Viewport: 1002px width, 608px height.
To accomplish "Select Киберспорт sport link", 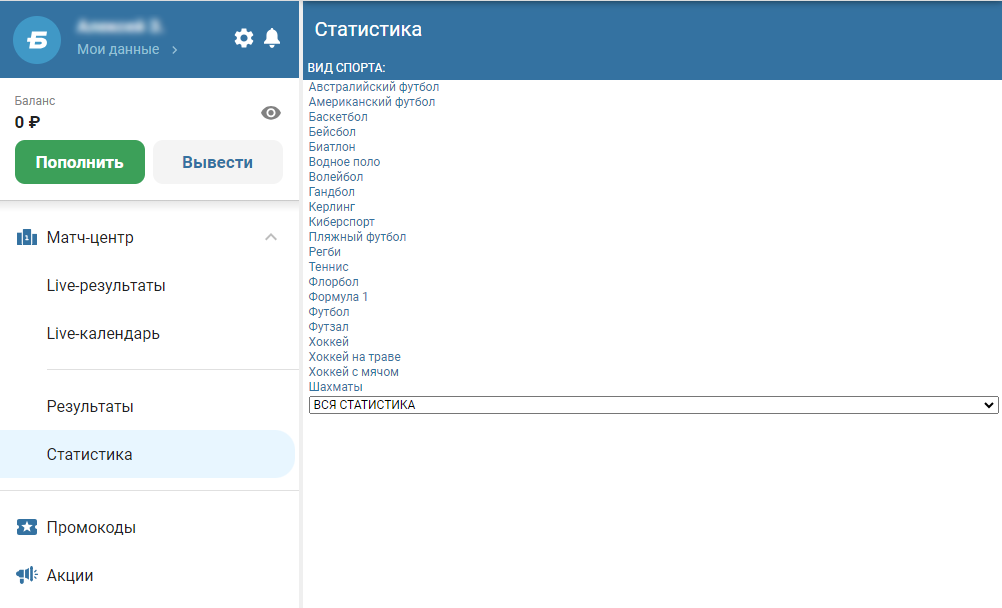I will 342,222.
